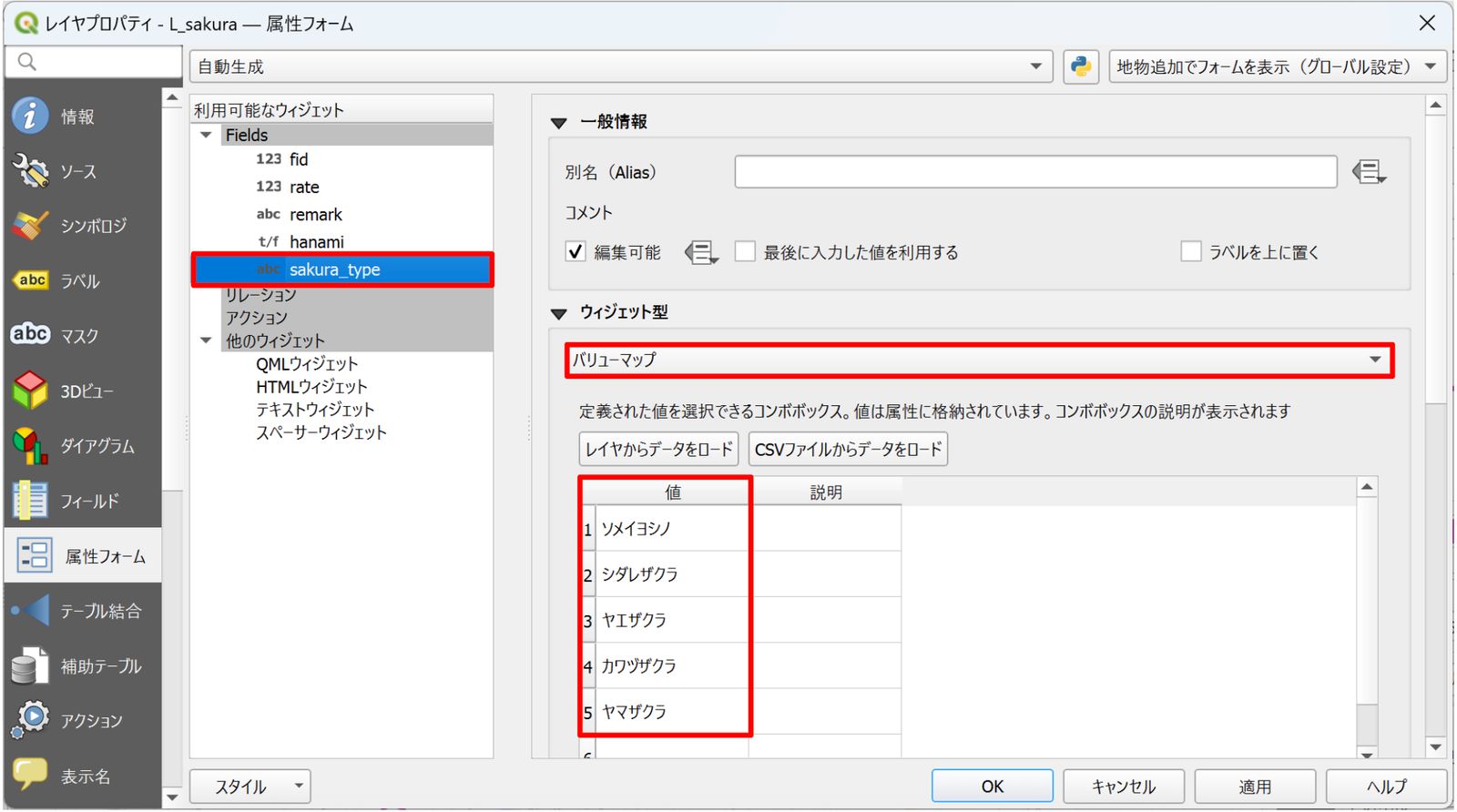
Task: Select the fid field
Action: click(x=300, y=159)
